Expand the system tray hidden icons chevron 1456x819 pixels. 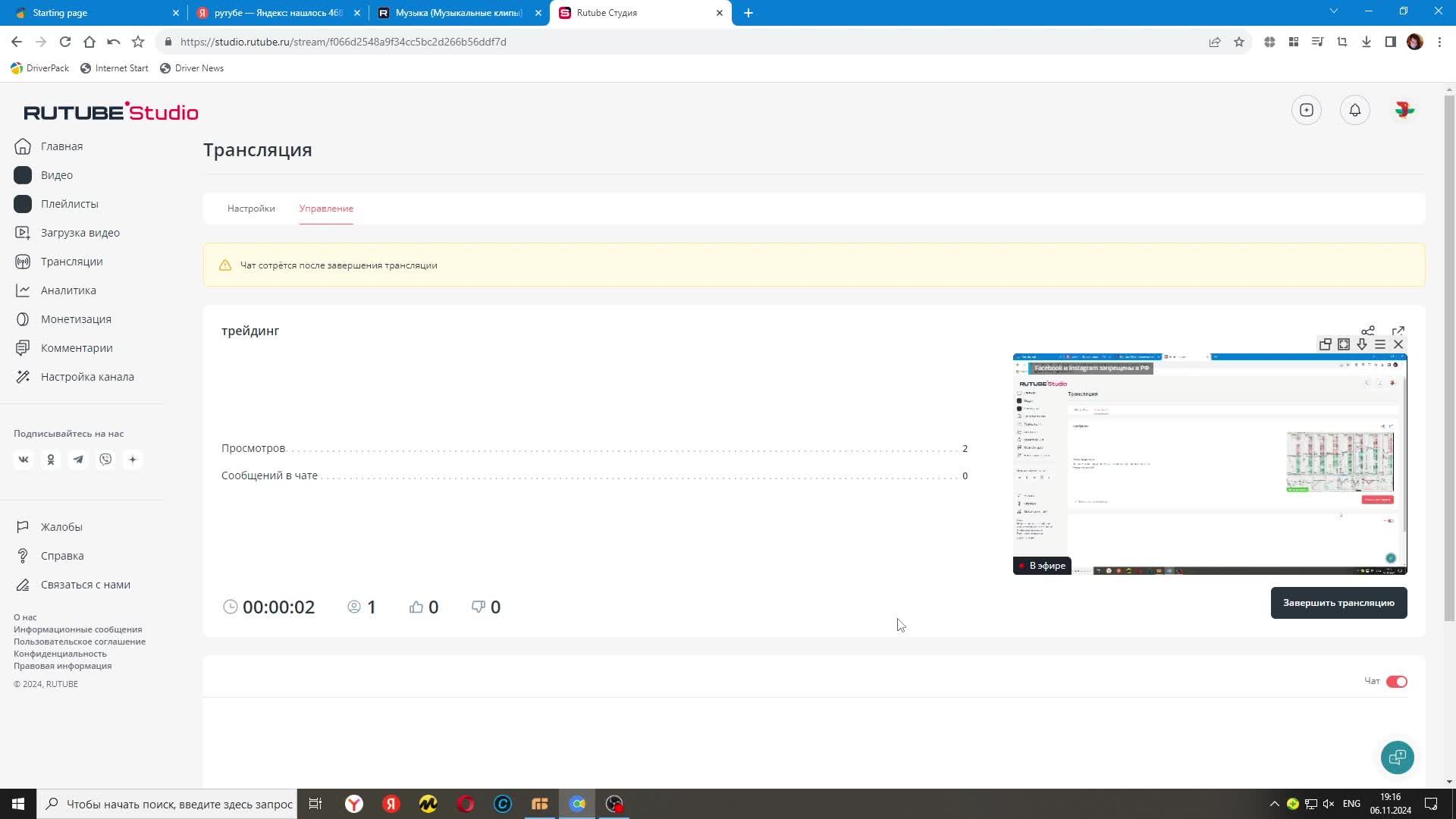pyautogui.click(x=1274, y=804)
